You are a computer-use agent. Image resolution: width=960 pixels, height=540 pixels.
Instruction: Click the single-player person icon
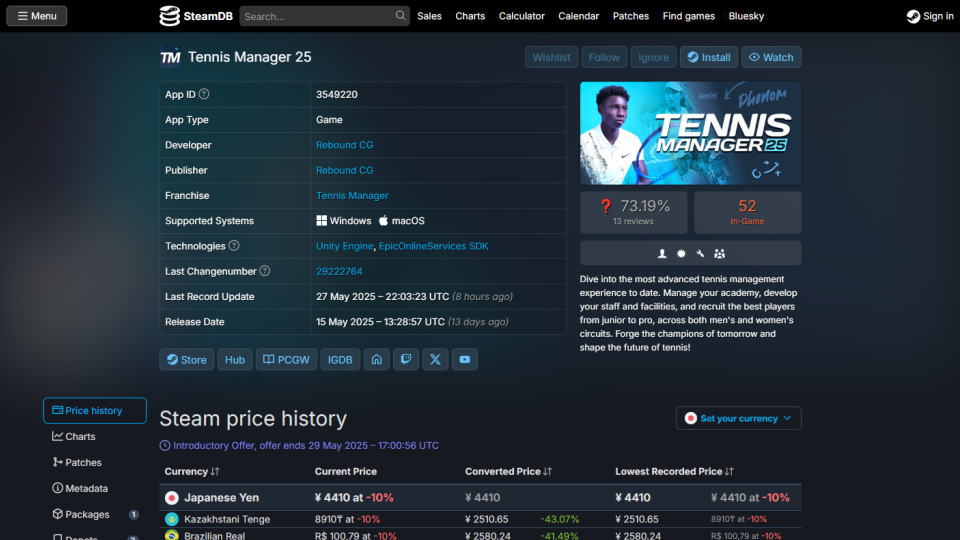click(x=662, y=253)
